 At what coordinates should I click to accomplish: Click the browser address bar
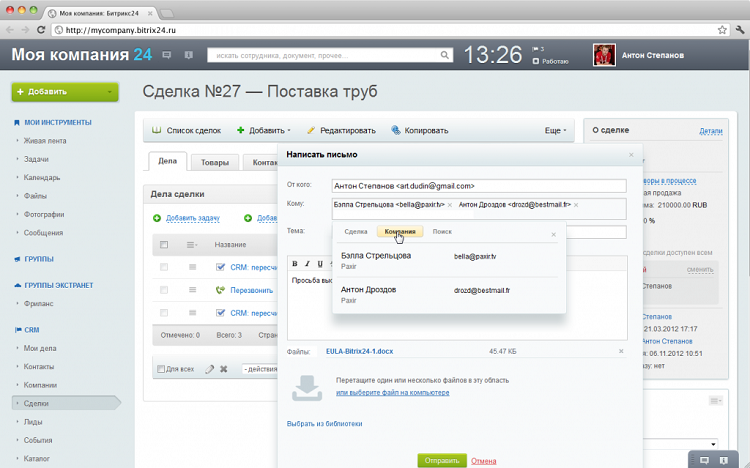390,30
